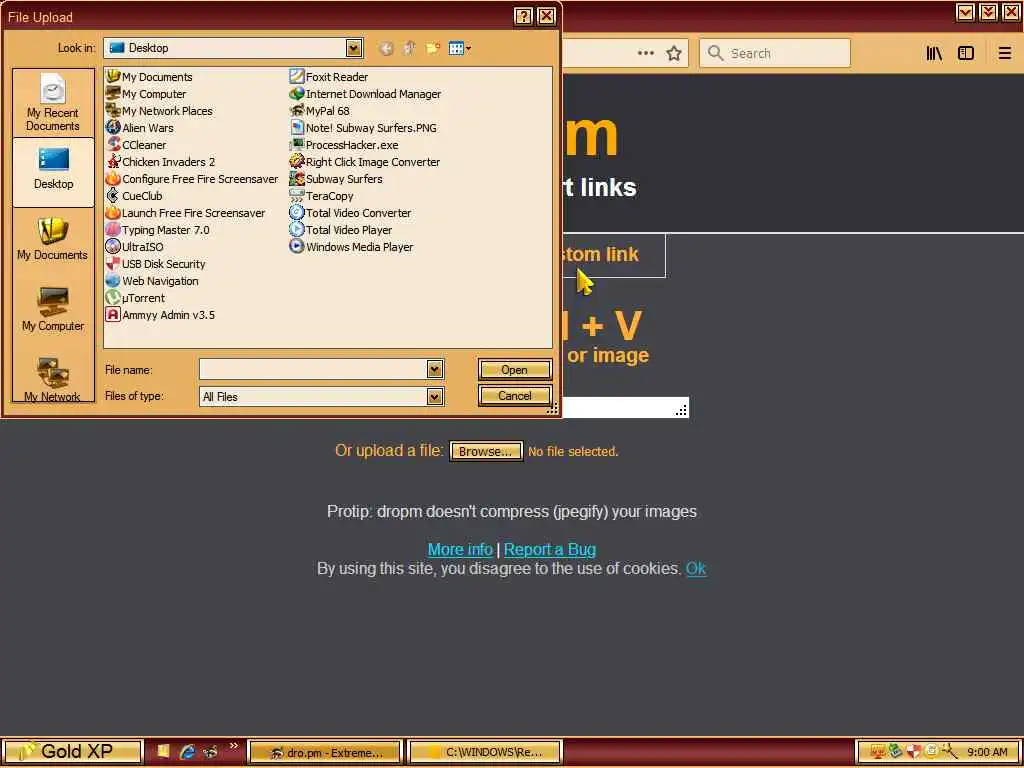Select the Windows Media Player shortcut
The image size is (1024, 768).
[351, 247]
